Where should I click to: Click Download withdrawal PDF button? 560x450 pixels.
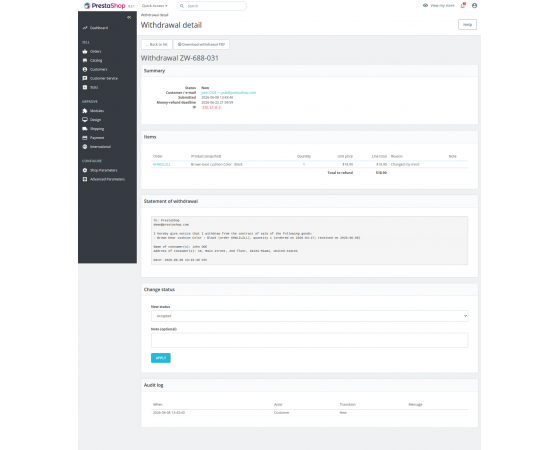(201, 44)
